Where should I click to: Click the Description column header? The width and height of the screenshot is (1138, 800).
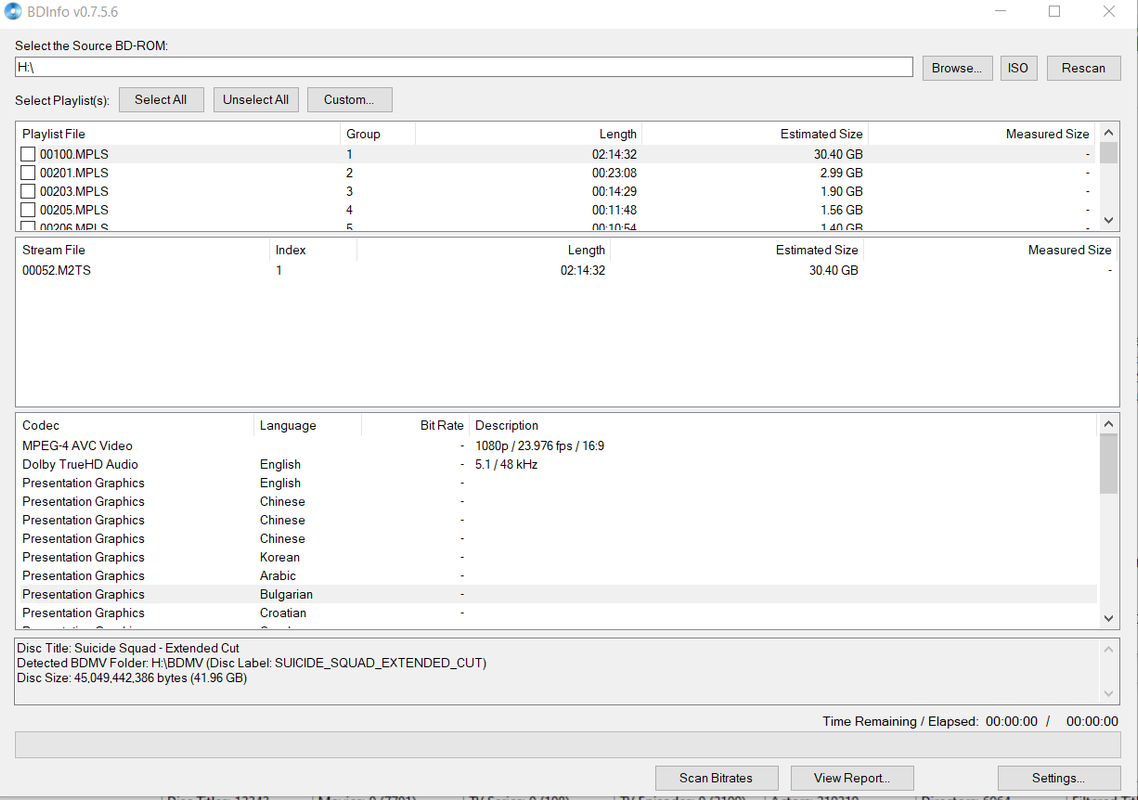(x=782, y=425)
